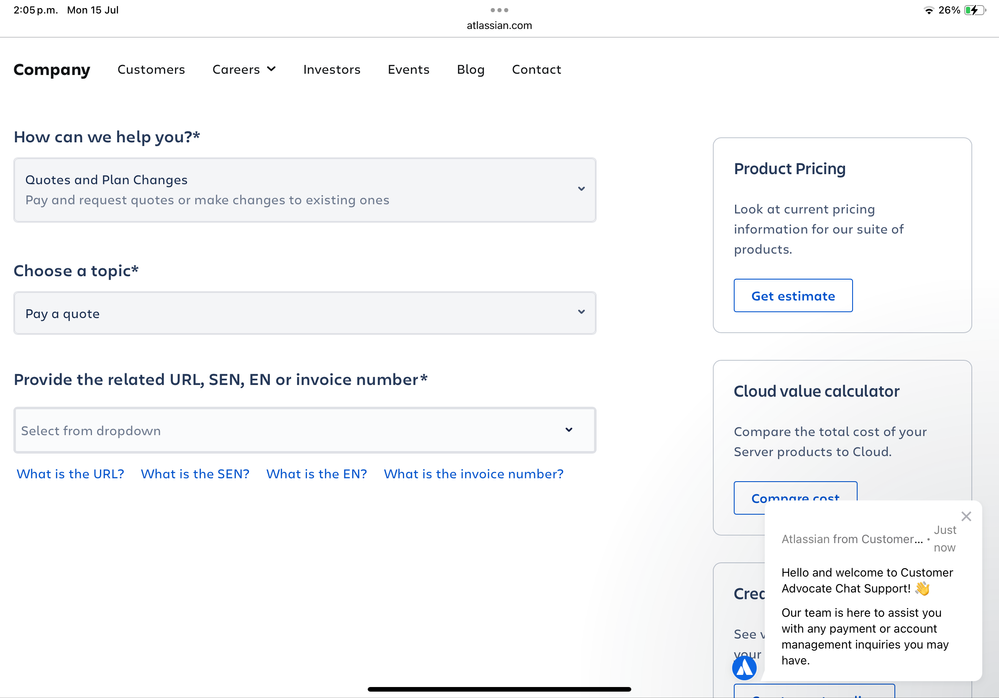Click the 'Atlassian from Customer...' chat sender label
This screenshot has height=698, width=999.
pos(852,539)
